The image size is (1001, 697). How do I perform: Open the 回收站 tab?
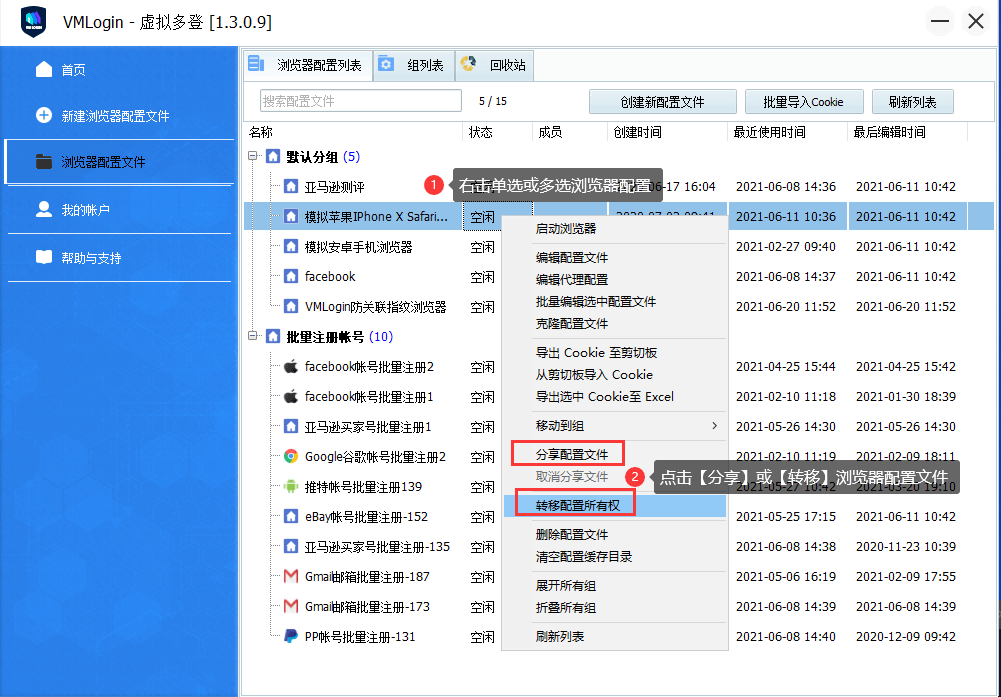click(x=495, y=65)
